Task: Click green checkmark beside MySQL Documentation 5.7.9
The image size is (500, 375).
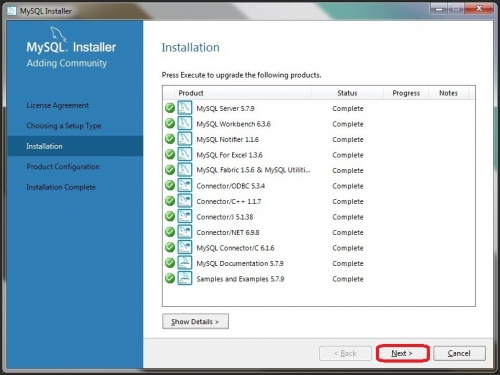Action: (x=170, y=263)
